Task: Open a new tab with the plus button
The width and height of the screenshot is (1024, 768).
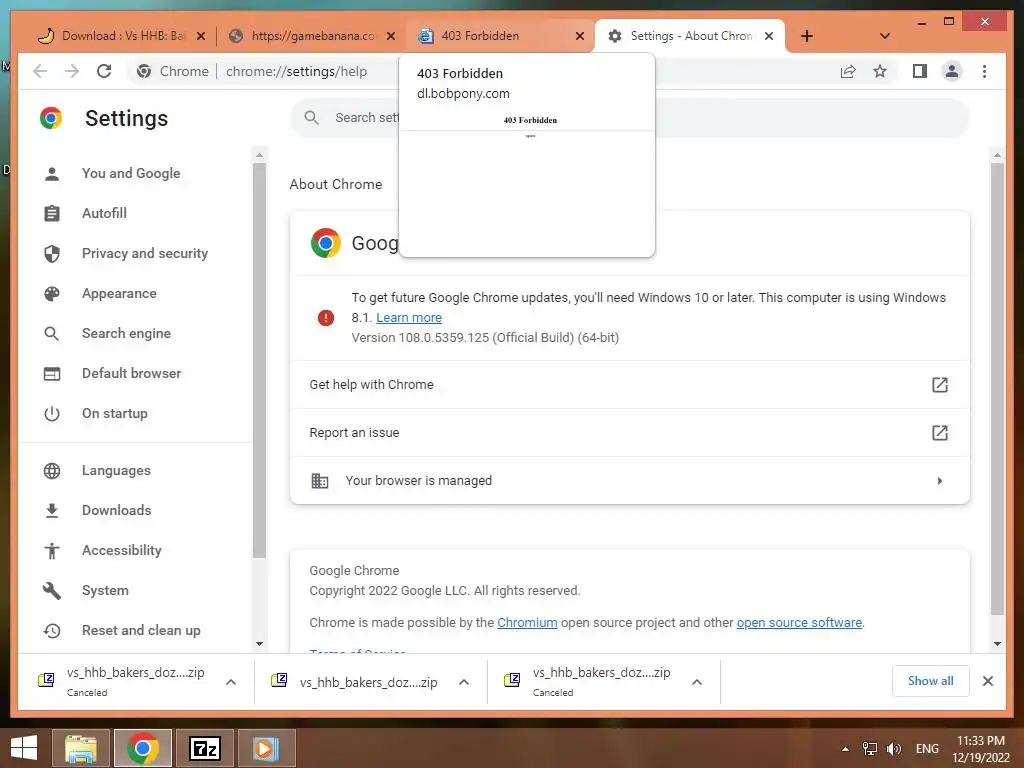Action: [x=807, y=36]
